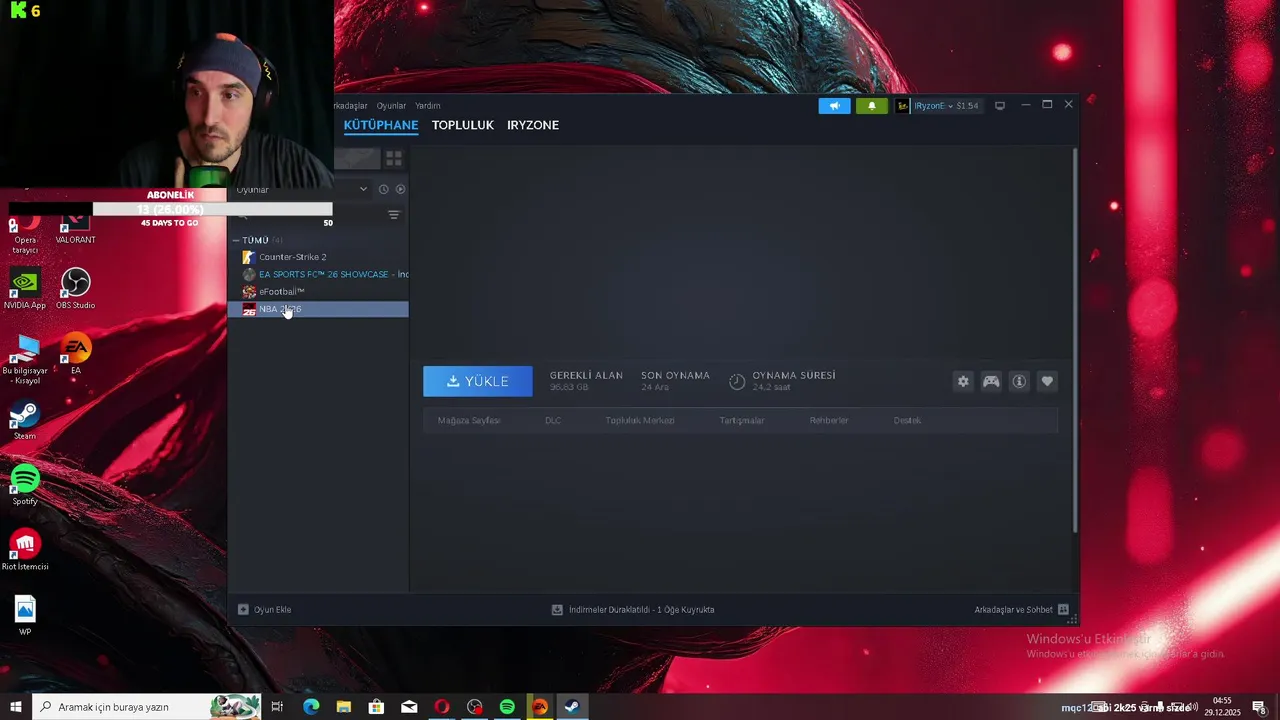Click Windows search box in taskbar
Viewport: 1280px width, 720px height.
(x=146, y=707)
